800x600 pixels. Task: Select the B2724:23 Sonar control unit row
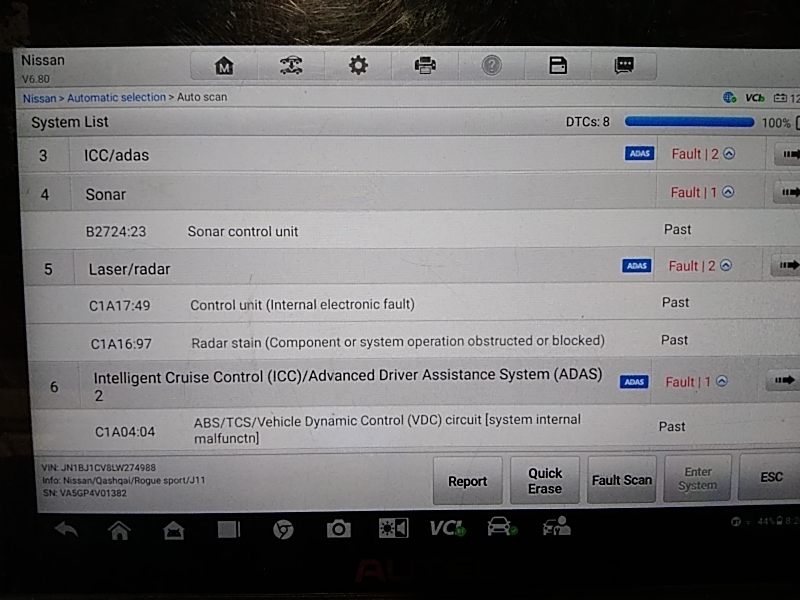pos(400,231)
